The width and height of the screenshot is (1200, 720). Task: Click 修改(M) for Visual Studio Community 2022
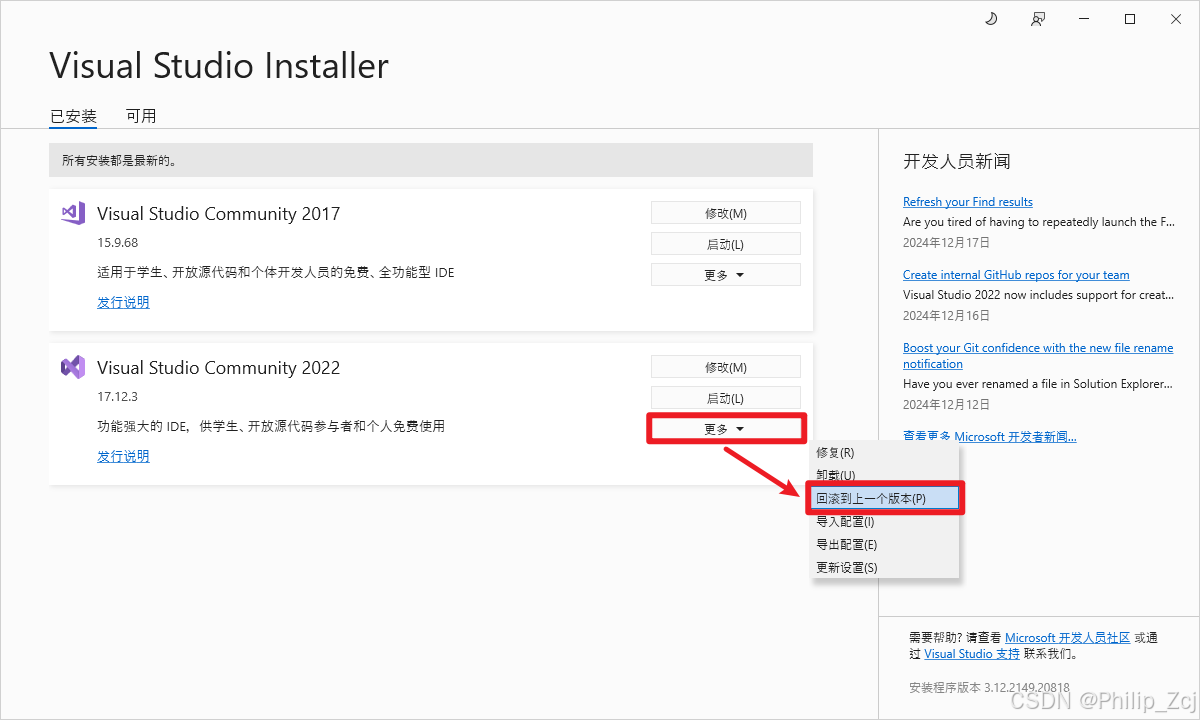pos(726,367)
